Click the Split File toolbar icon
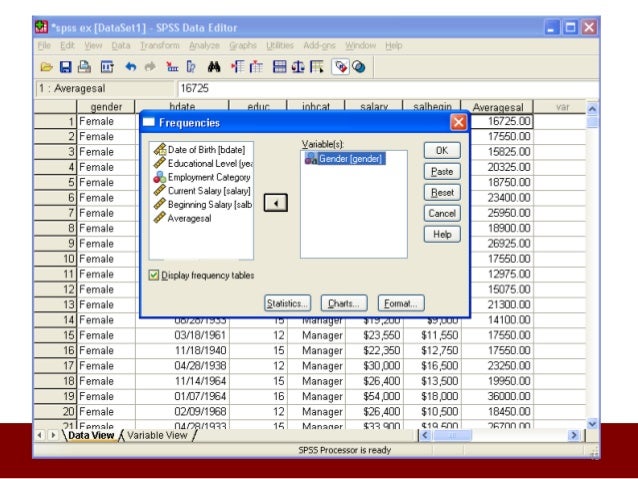The image size is (638, 479). click(x=280, y=67)
